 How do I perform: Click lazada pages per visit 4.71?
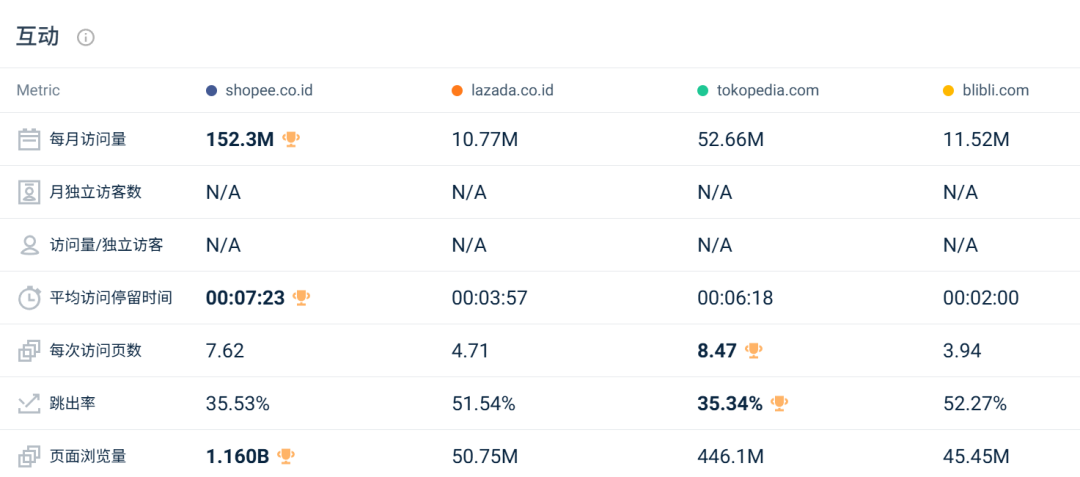(x=470, y=351)
